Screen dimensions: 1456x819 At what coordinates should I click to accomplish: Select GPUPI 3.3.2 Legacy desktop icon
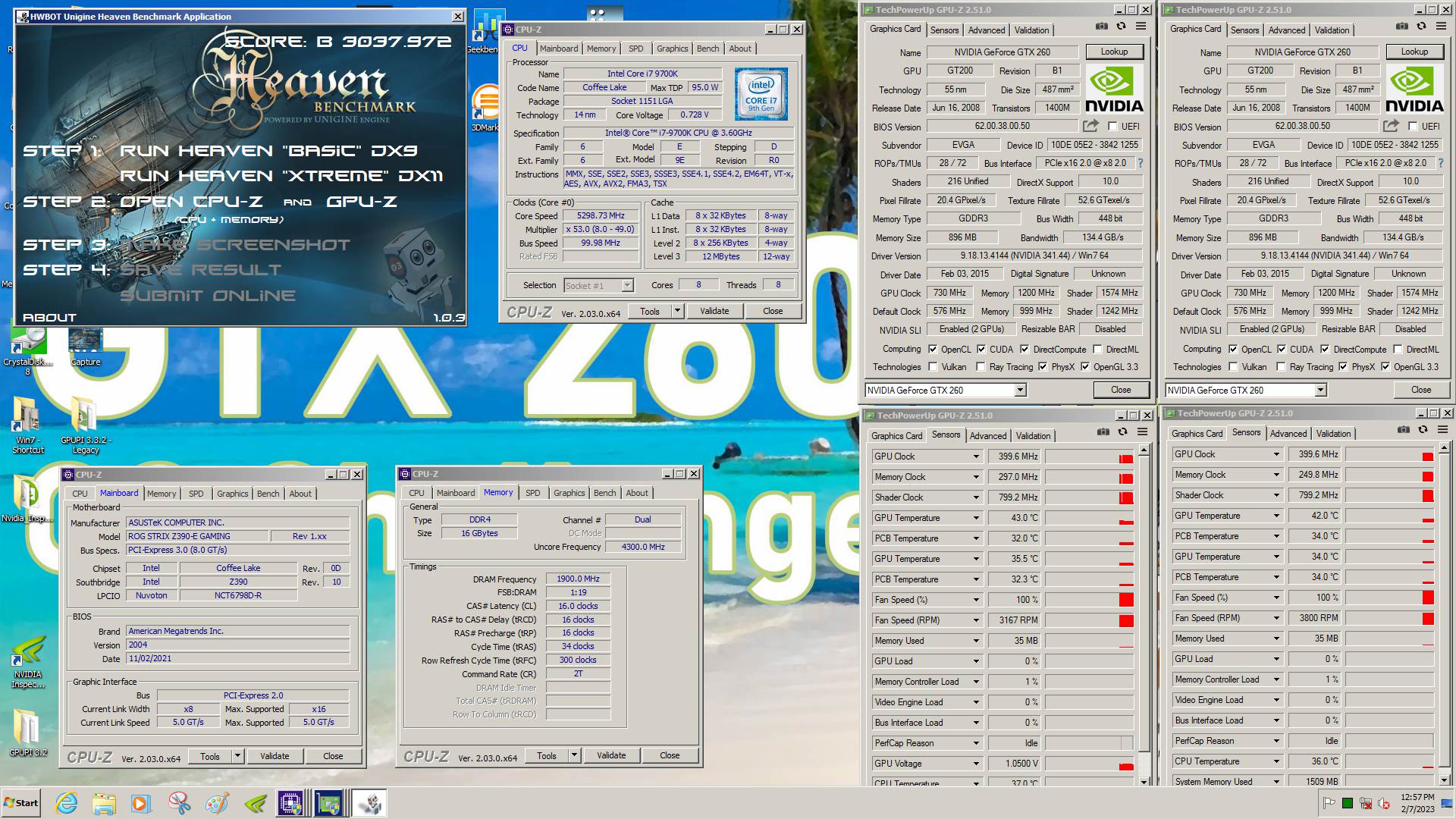click(x=86, y=425)
